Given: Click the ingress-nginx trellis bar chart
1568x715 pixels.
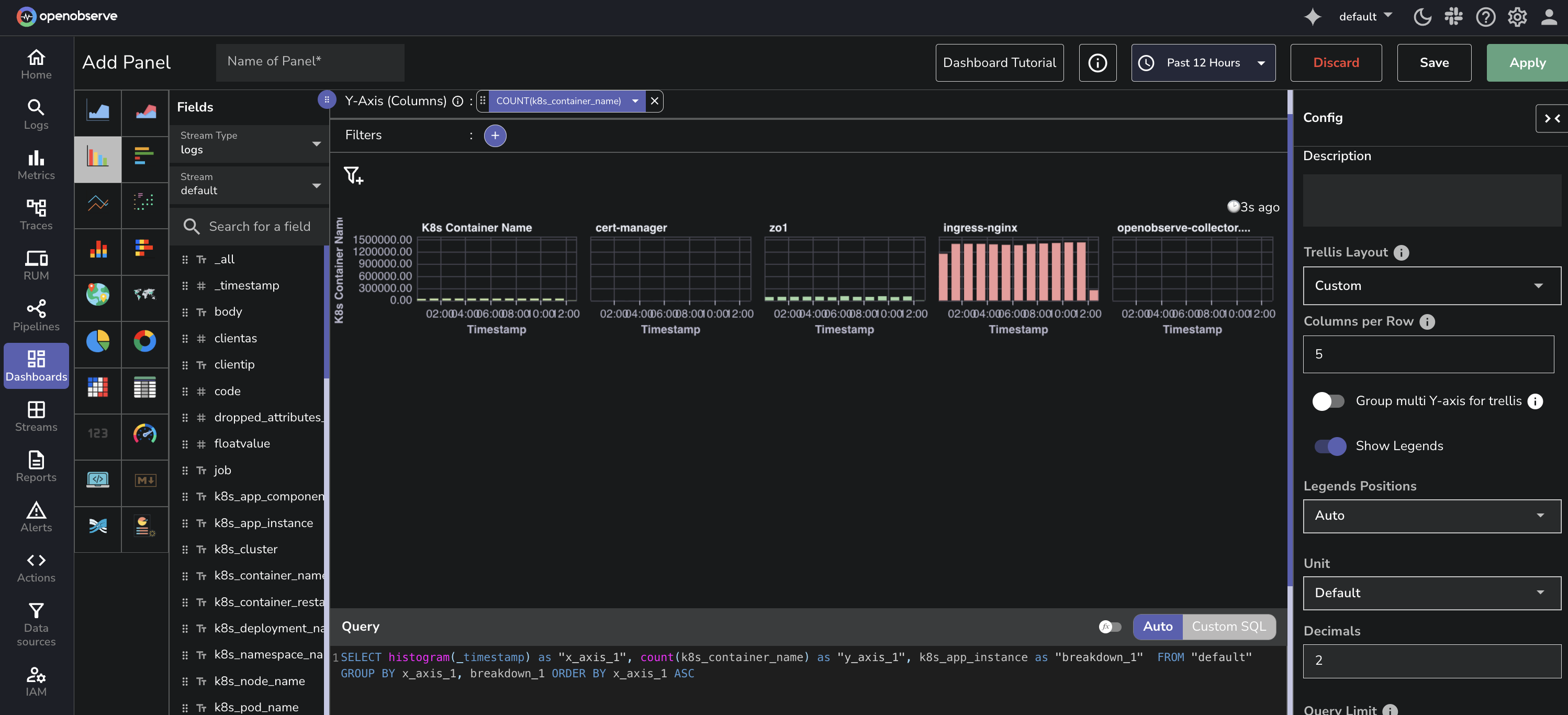Looking at the screenshot, I should pos(1018,271).
